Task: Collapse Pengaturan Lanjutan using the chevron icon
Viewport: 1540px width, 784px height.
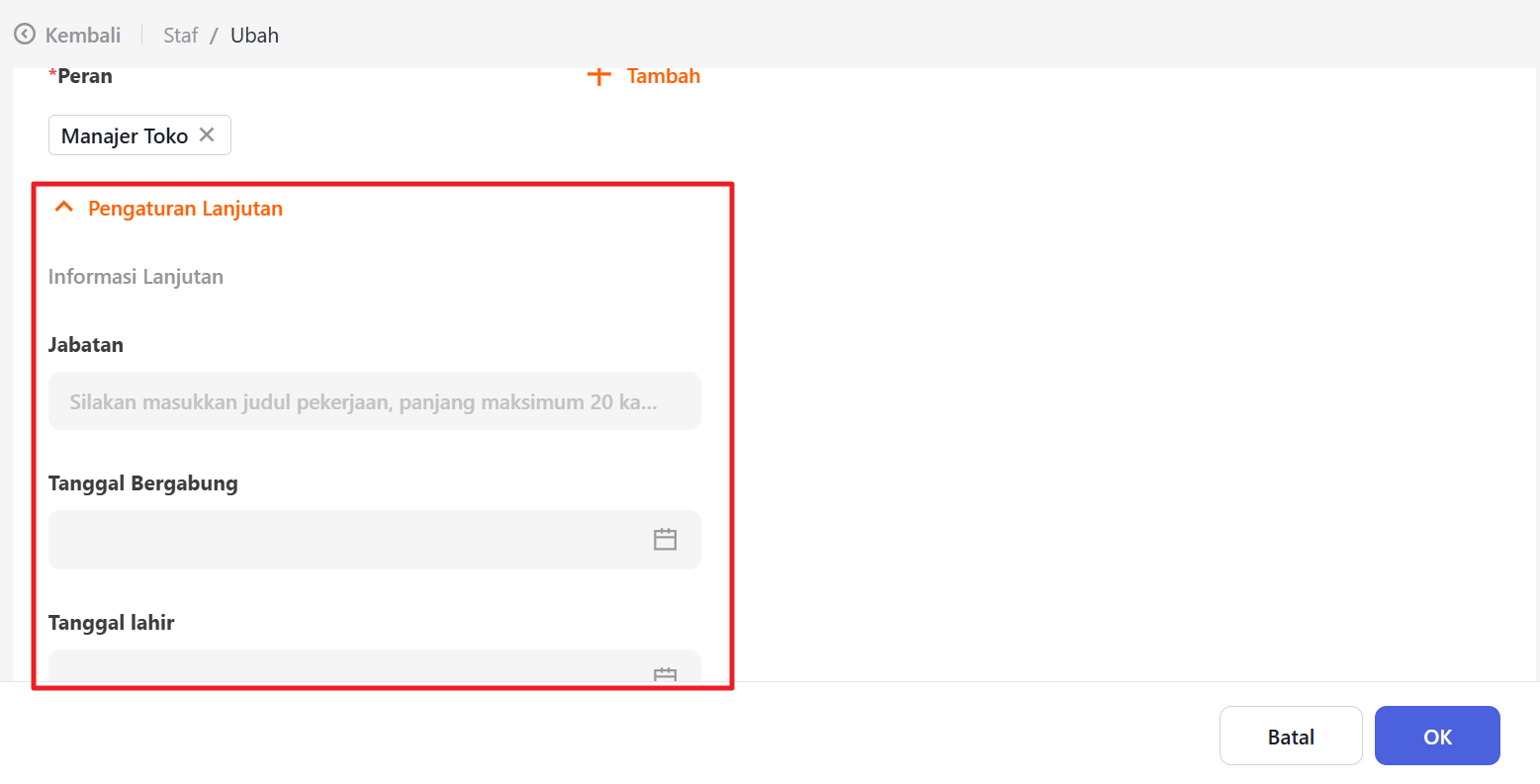Action: click(64, 208)
